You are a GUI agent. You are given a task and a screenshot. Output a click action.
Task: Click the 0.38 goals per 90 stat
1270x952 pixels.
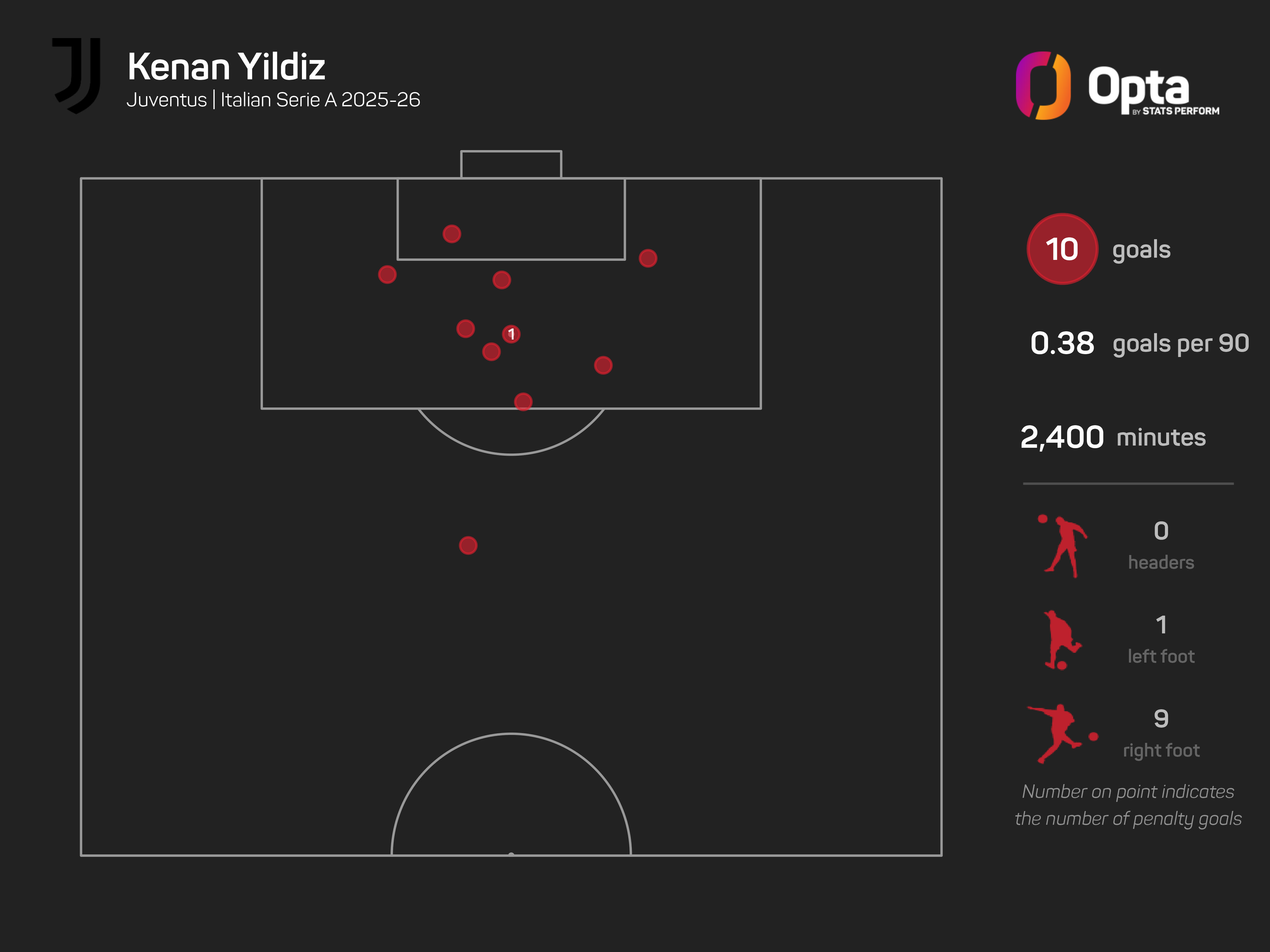pos(1139,343)
